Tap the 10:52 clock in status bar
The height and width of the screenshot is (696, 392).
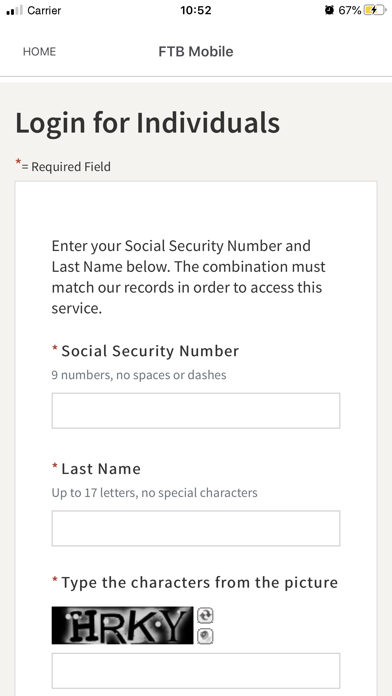click(196, 10)
